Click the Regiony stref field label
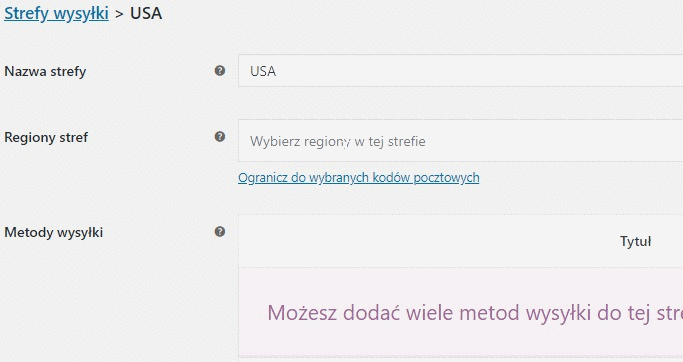683x362 pixels. [46, 137]
